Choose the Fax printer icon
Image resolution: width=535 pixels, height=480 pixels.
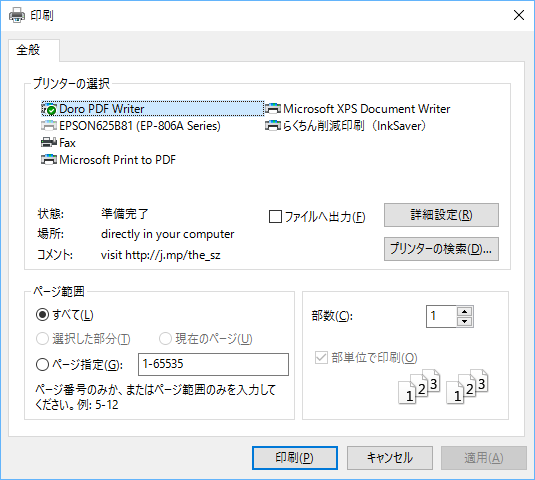(x=49, y=143)
